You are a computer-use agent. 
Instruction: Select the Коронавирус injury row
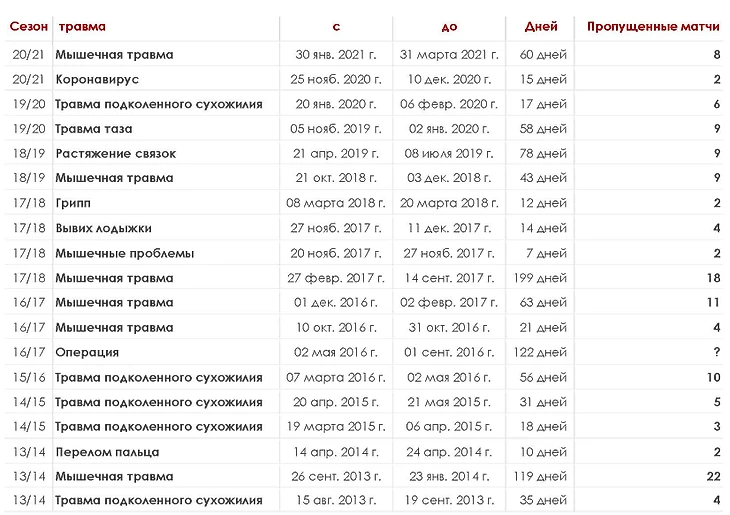364,79
